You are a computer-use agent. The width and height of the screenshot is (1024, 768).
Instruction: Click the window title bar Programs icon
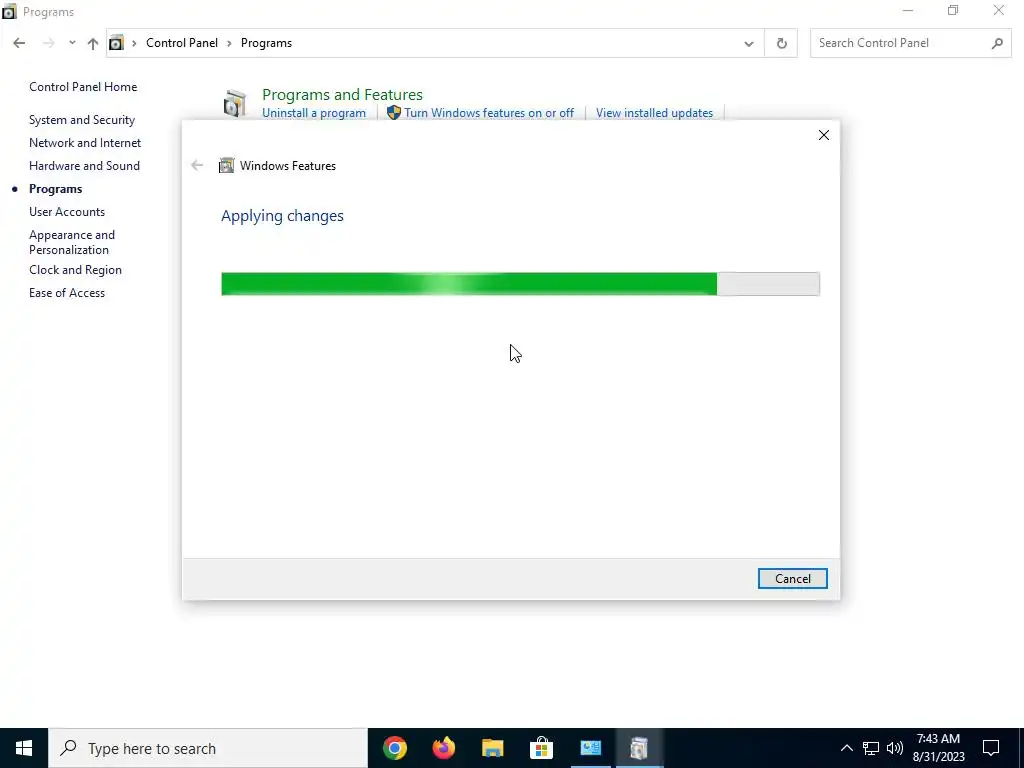9,12
